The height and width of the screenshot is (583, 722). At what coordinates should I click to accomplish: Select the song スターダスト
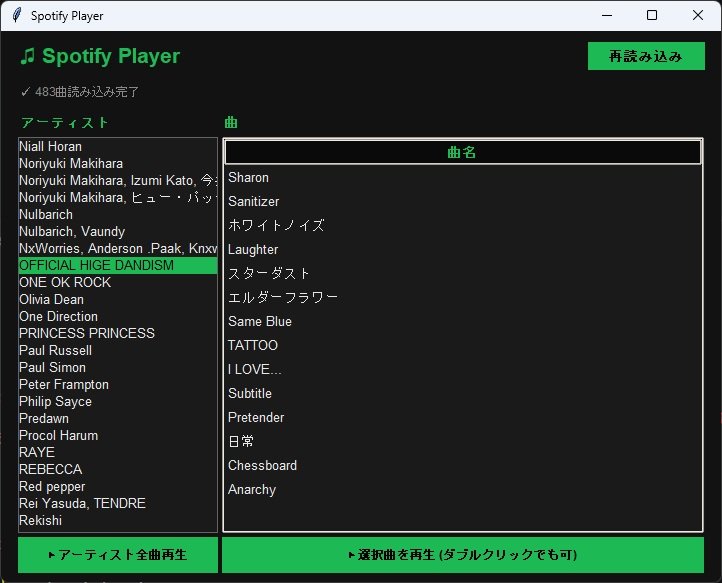point(462,274)
